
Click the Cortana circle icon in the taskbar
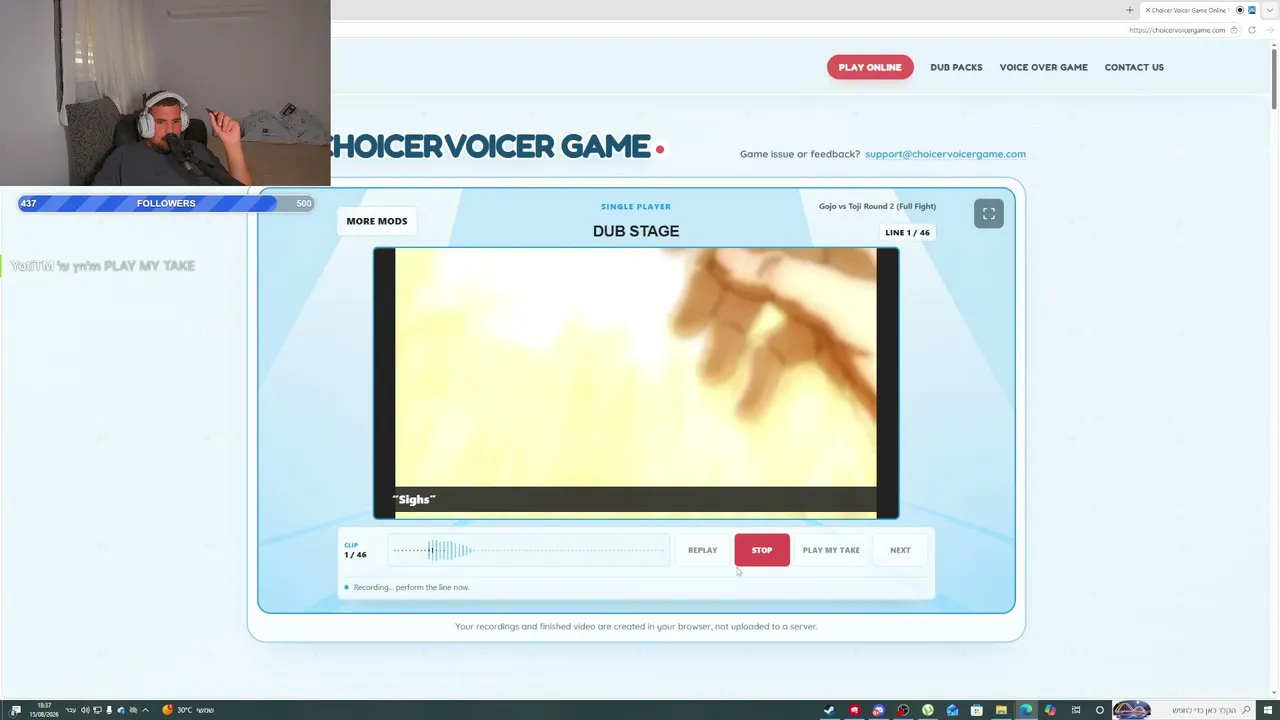tap(1100, 710)
